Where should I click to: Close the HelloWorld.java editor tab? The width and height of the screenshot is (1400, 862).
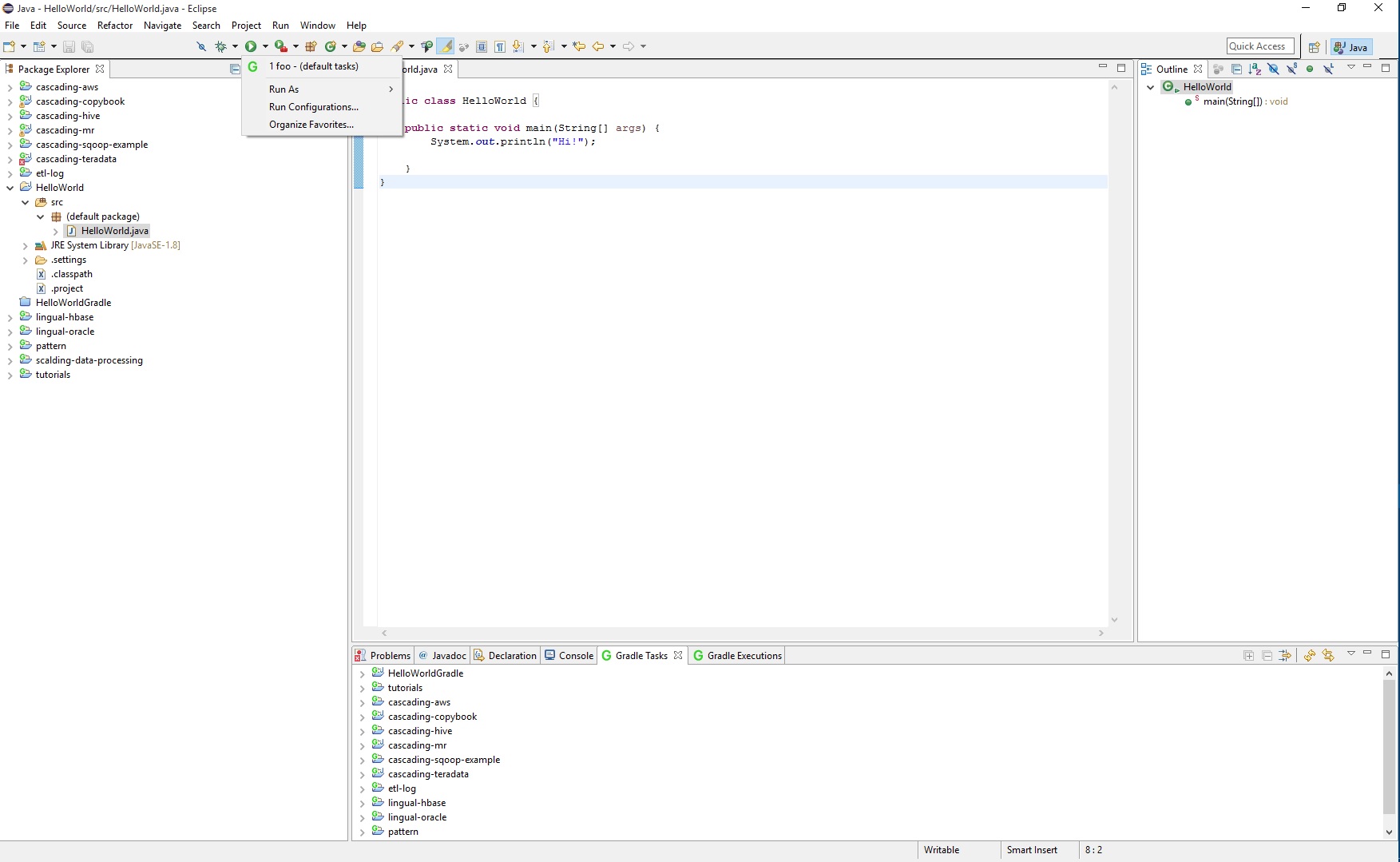[448, 69]
